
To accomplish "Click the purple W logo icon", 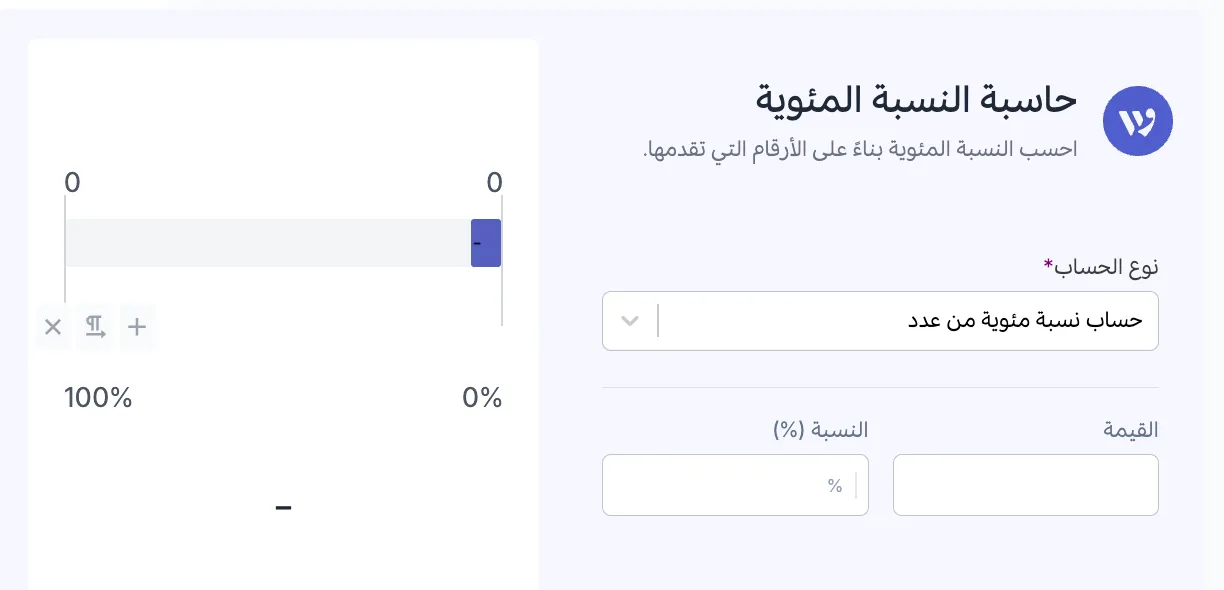I will click(1137, 120).
